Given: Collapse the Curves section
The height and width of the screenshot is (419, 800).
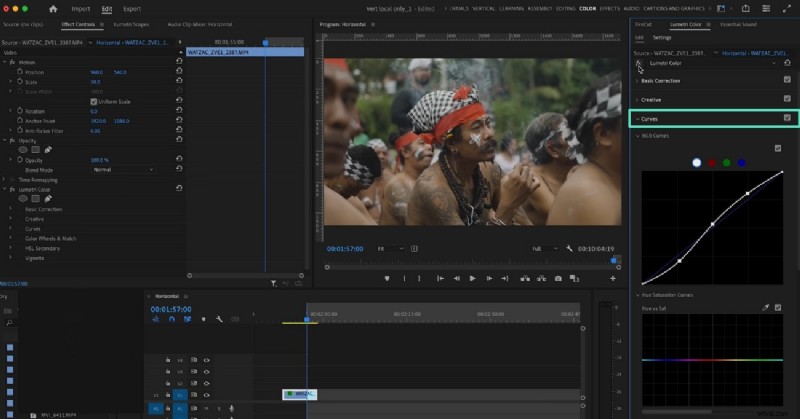Looking at the screenshot, I should (x=637, y=119).
